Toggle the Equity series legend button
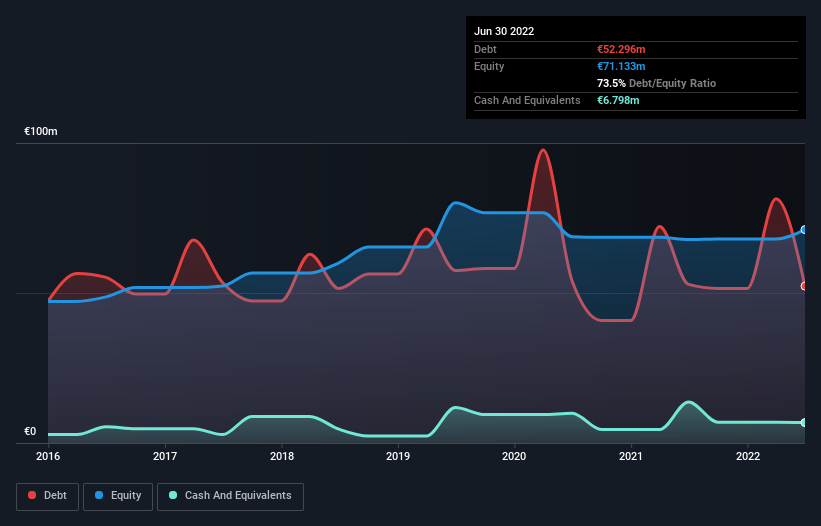 tap(118, 496)
